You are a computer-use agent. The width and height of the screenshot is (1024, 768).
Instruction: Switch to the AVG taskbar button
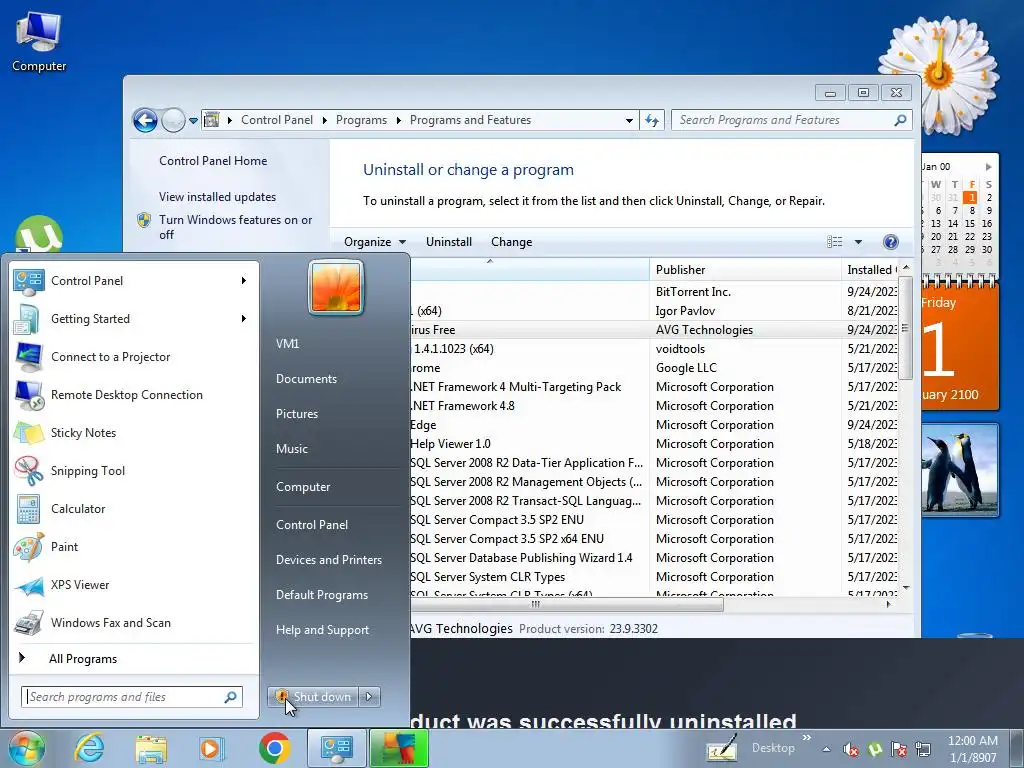click(399, 748)
